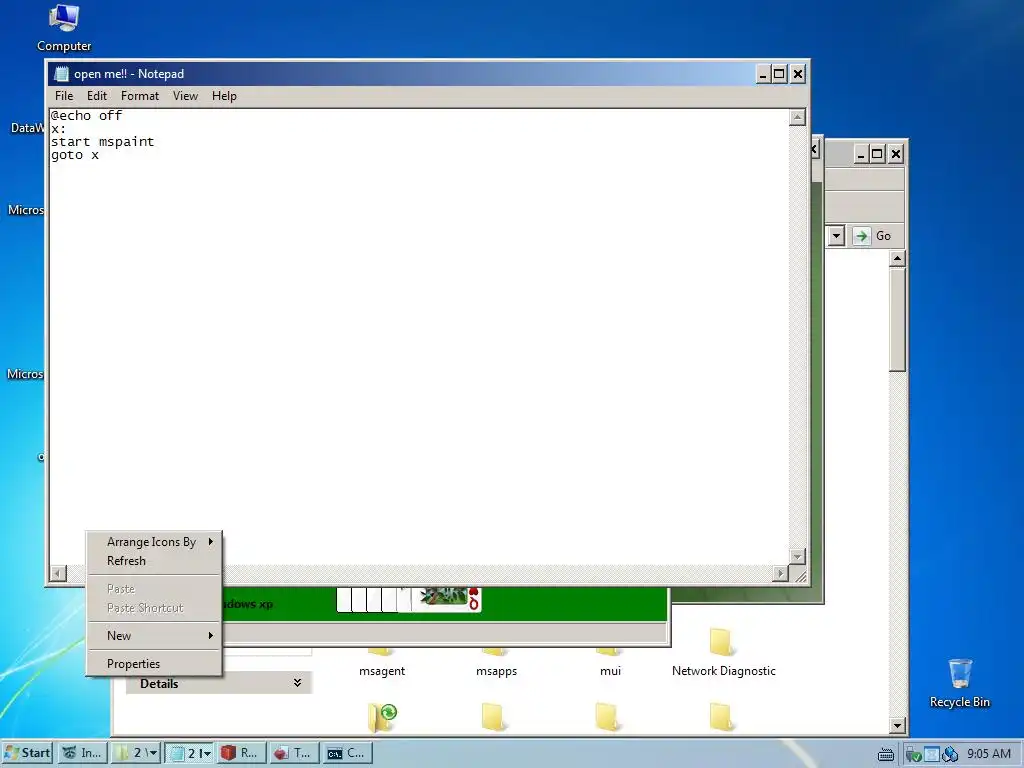Click the Start button

point(27,753)
